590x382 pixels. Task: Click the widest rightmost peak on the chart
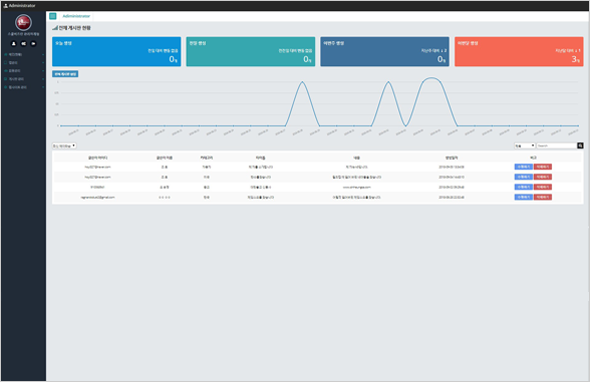432,78
